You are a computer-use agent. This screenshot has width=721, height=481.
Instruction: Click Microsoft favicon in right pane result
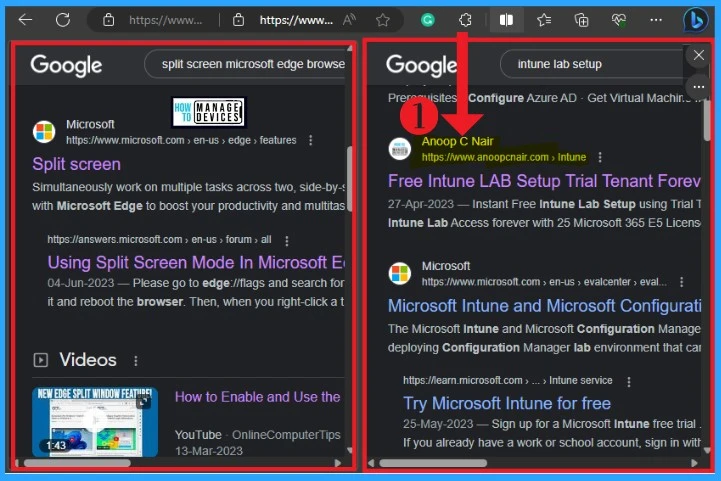pyautogui.click(x=400, y=274)
